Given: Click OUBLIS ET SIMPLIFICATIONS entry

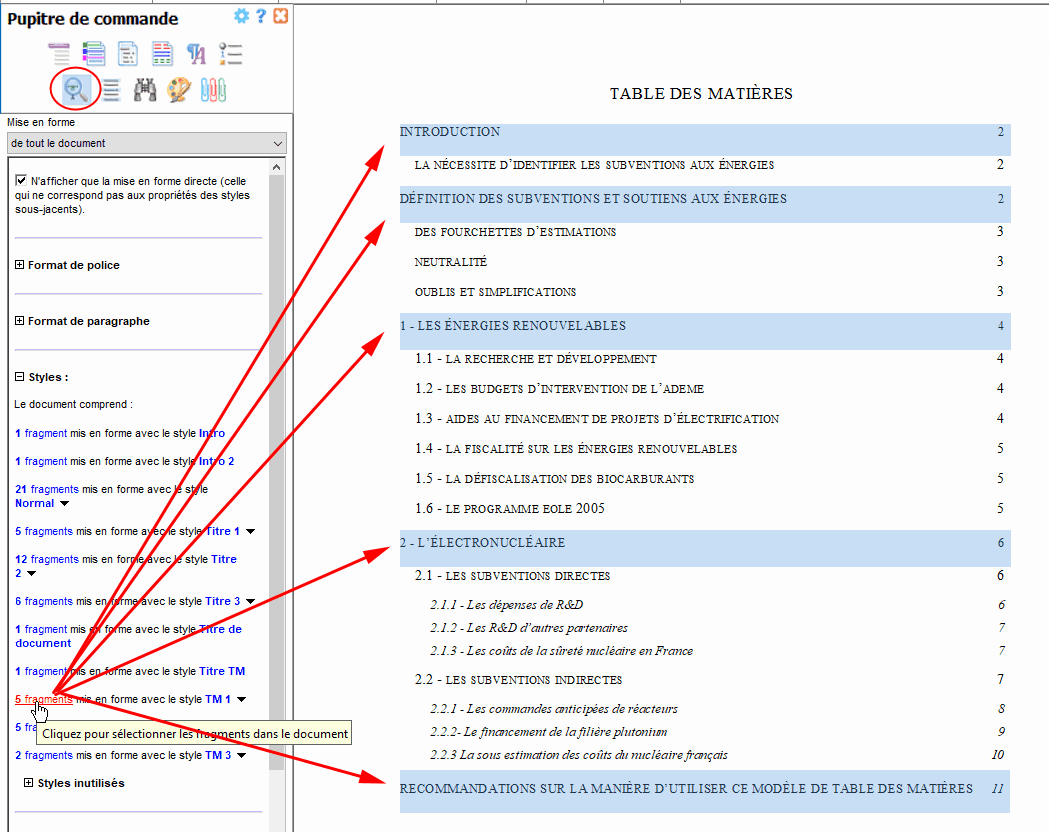Looking at the screenshot, I should pos(495,292).
